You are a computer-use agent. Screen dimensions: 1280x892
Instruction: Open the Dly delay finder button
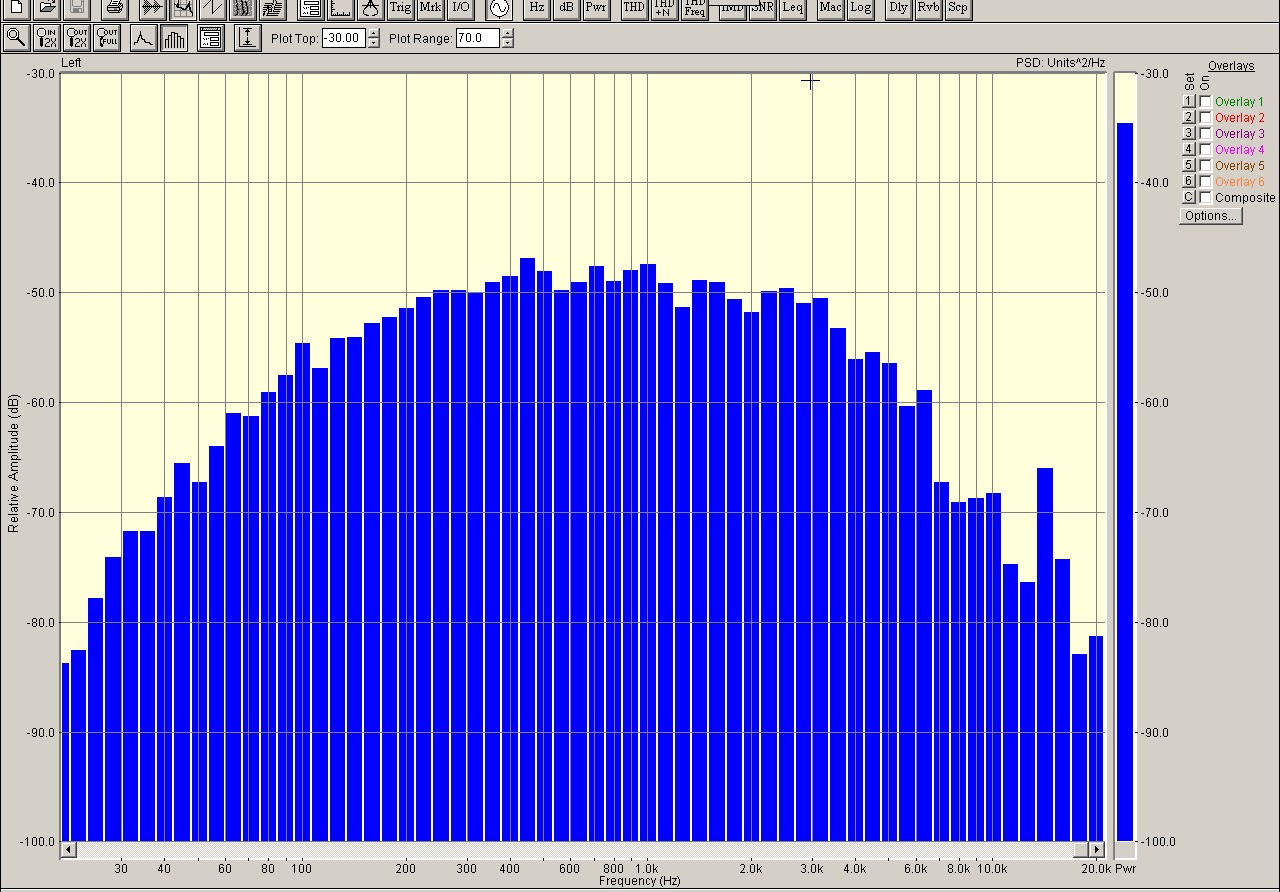tap(898, 8)
